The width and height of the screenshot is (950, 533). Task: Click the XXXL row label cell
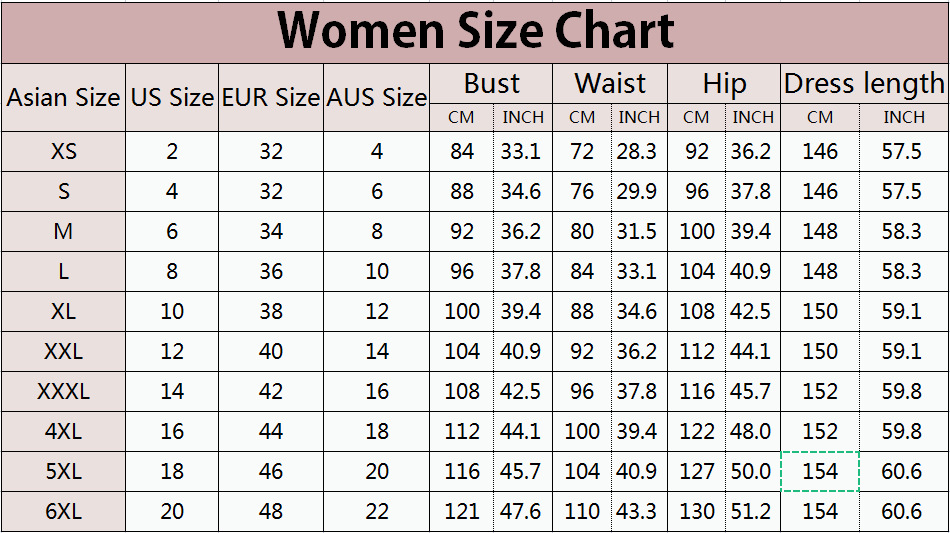point(63,391)
